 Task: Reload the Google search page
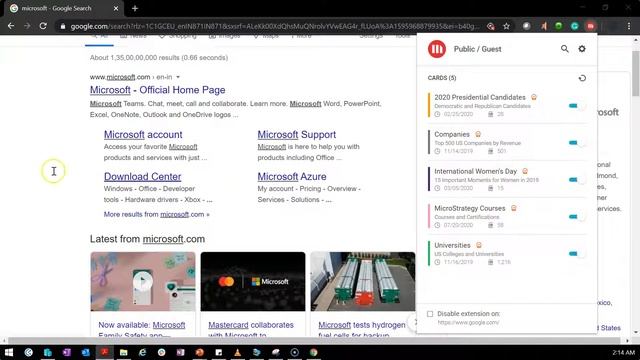[43, 26]
